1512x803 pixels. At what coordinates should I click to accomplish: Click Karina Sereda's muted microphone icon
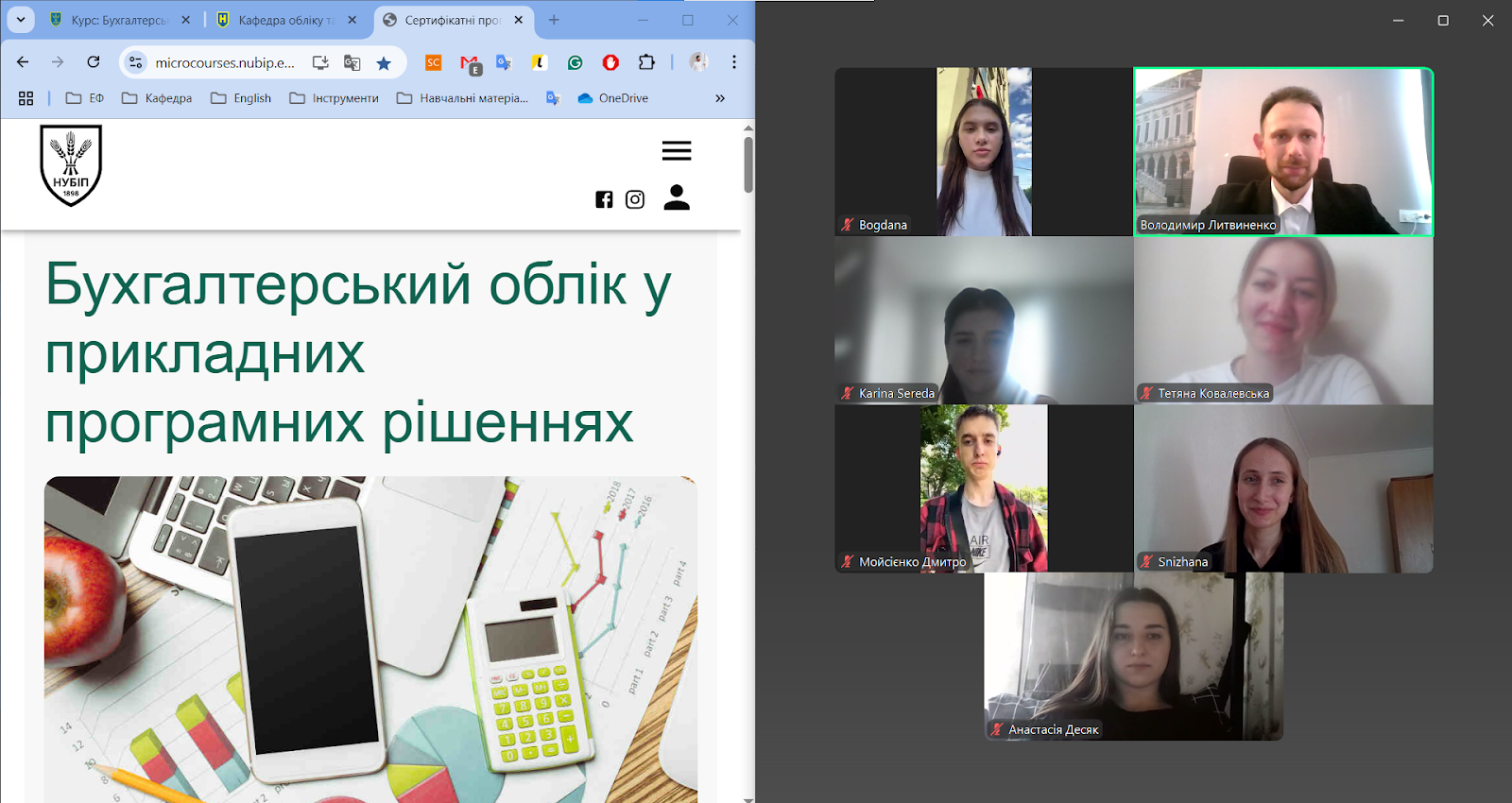tap(848, 393)
